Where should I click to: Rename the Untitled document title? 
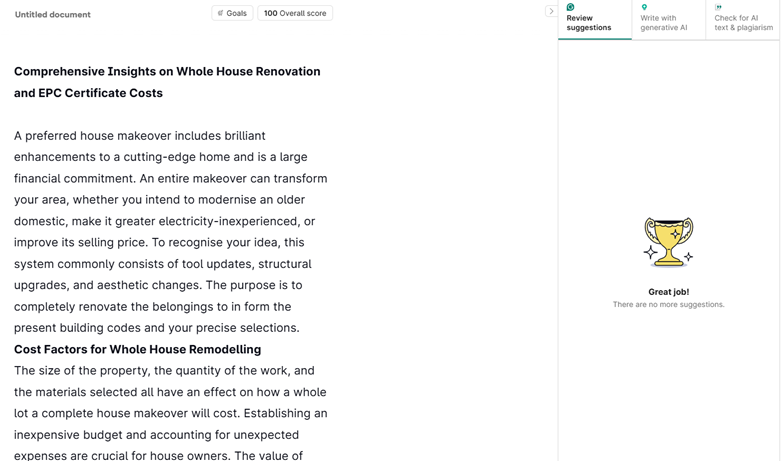[x=52, y=15]
